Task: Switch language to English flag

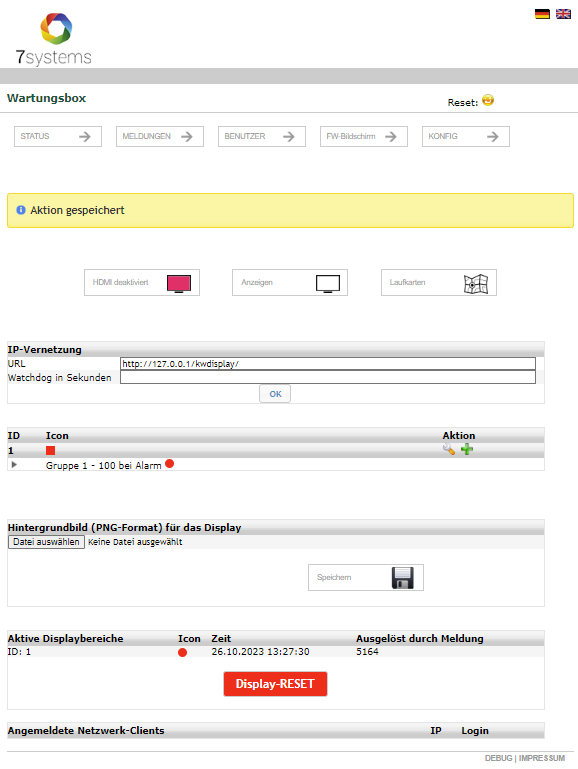Action: [563, 14]
